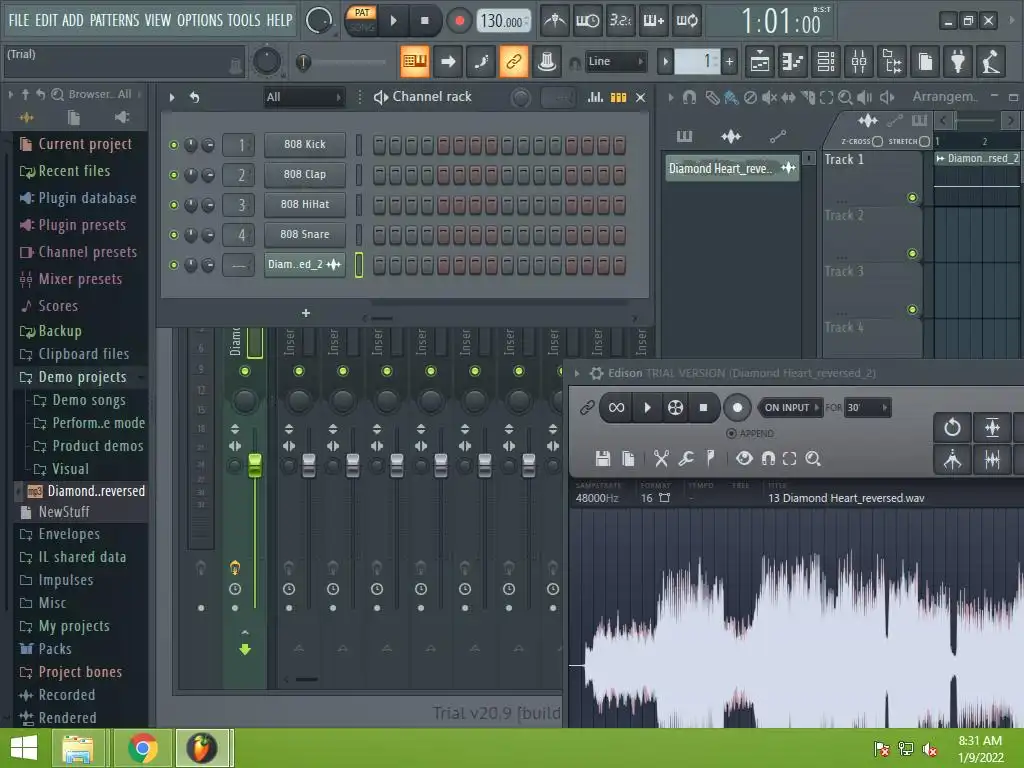Select Edison's scissors cut tool
The width and height of the screenshot is (1024, 768).
[661, 458]
